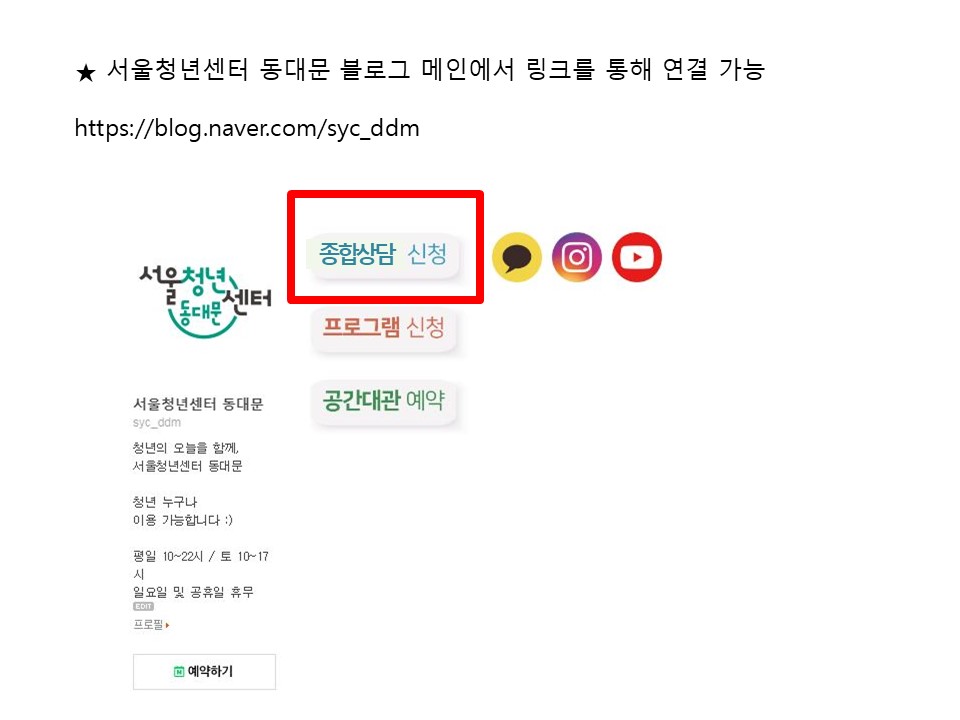Click the 청년의 오늘을 함께 intro text
The height and width of the screenshot is (720, 960).
(x=186, y=448)
